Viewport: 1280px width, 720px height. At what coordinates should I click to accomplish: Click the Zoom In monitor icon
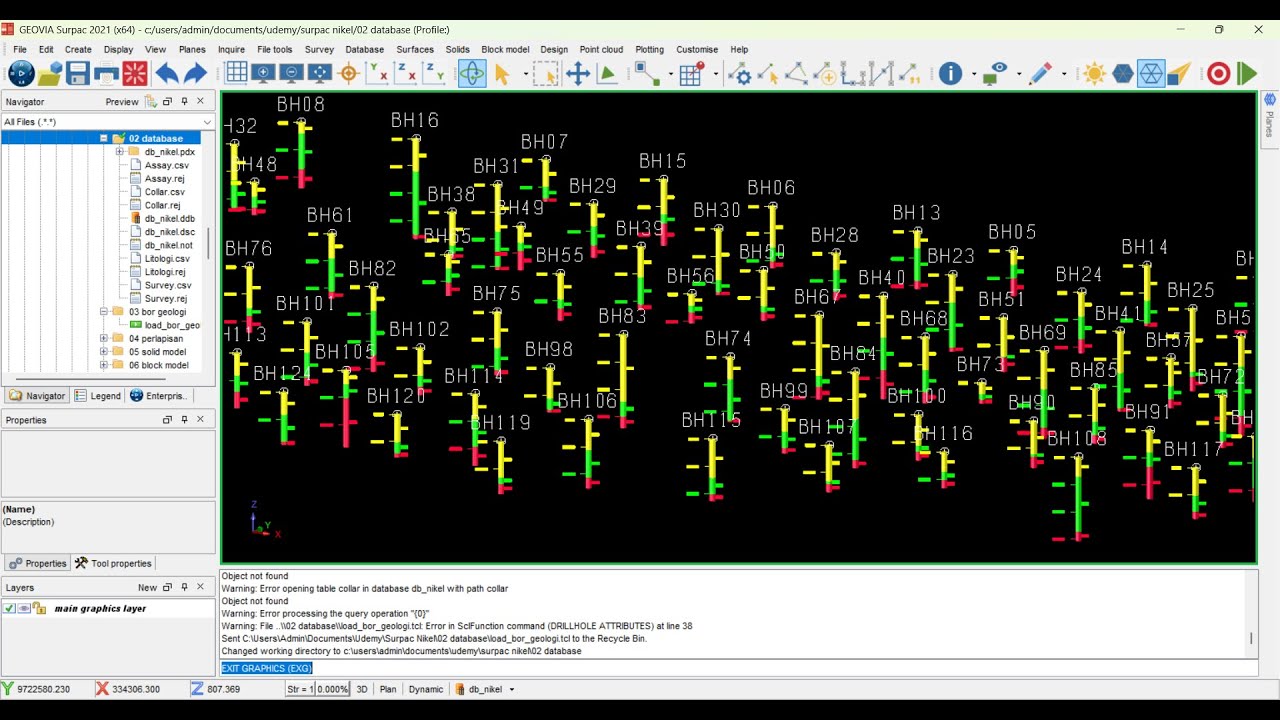coord(263,73)
